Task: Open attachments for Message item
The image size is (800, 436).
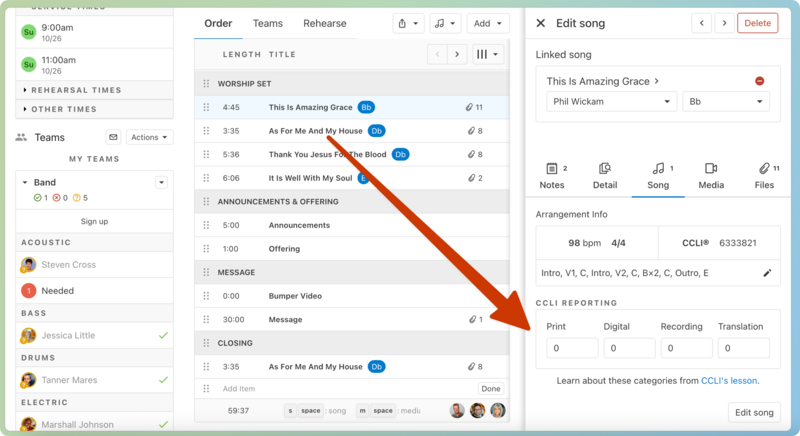Action: [x=475, y=319]
